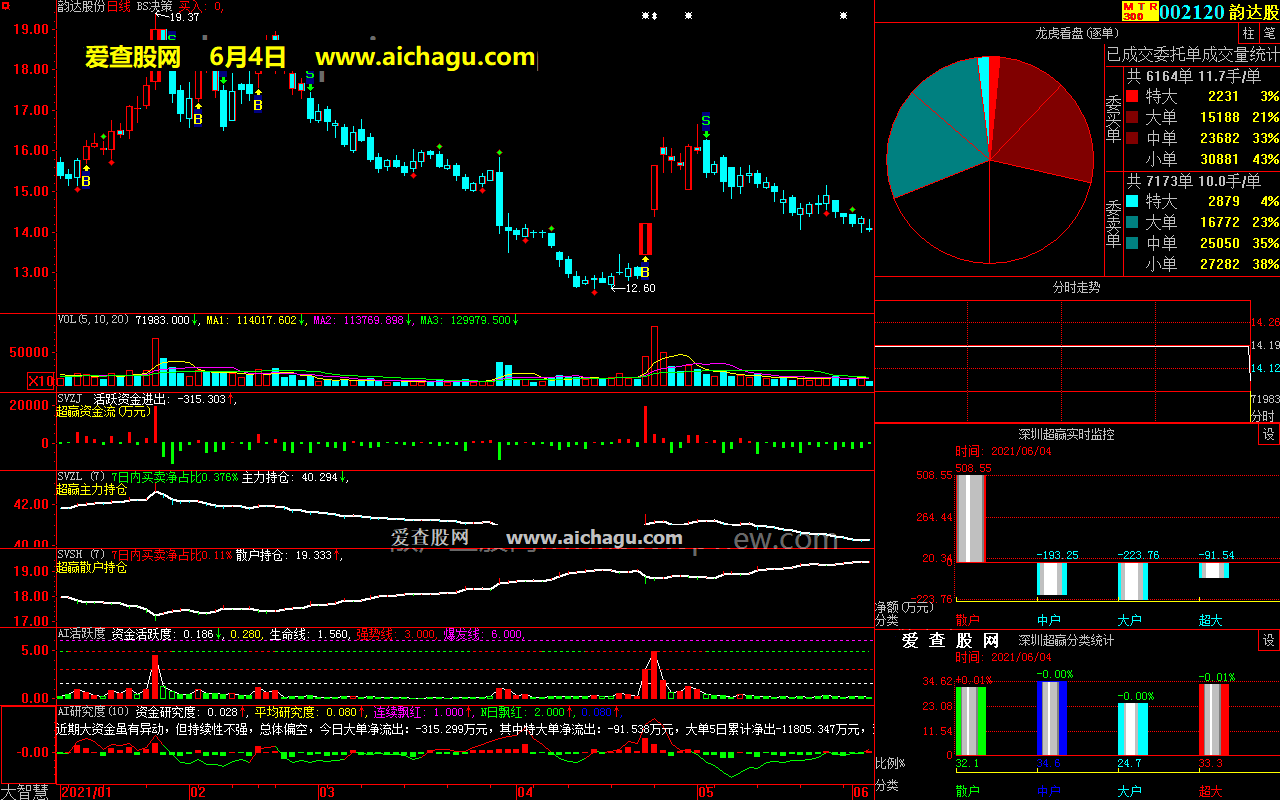Click the 大户 -223.76 bar
Image resolution: width=1280 pixels, height=800 pixels.
pyautogui.click(x=1133, y=581)
